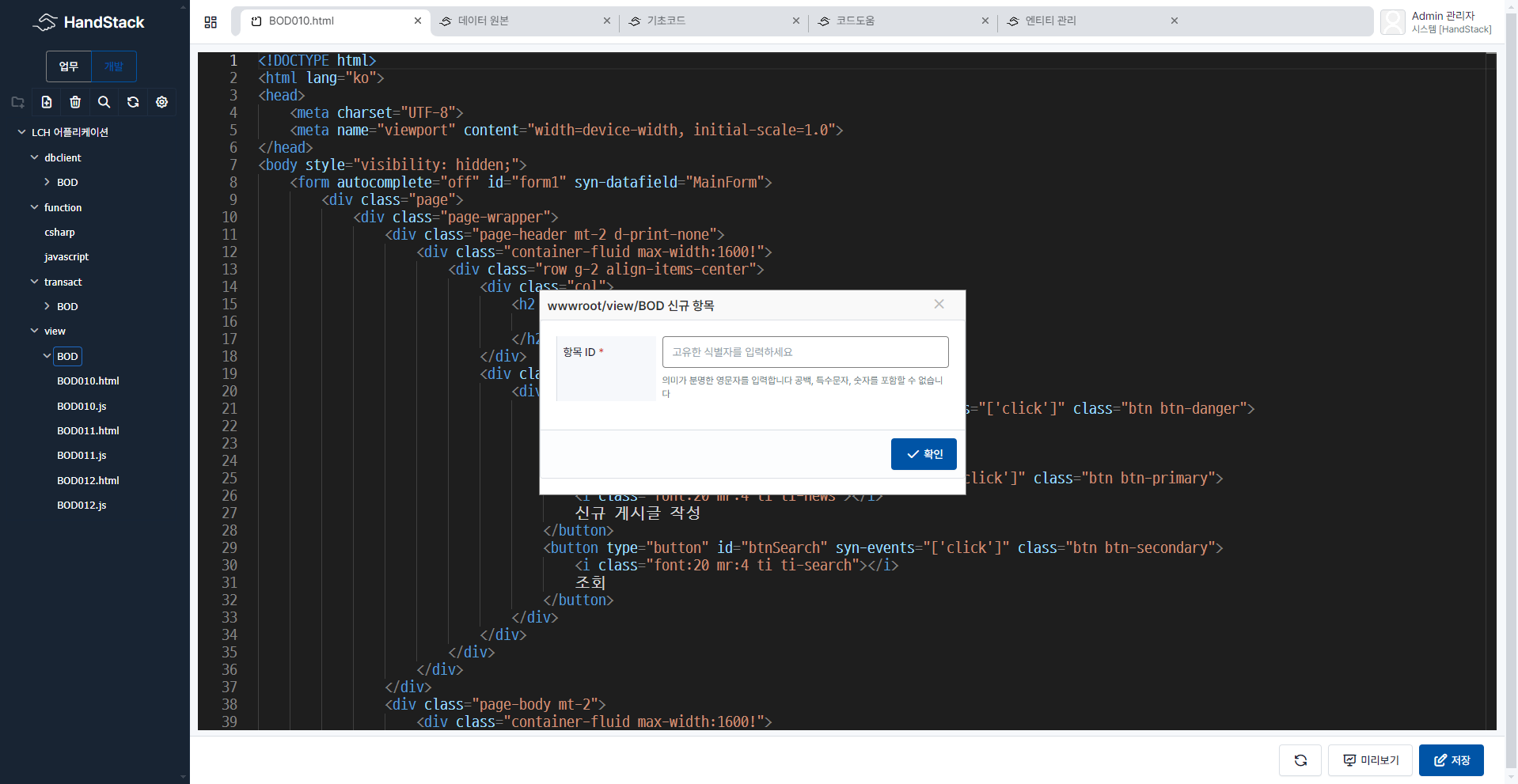Click the HandStack logo
The width and height of the screenshot is (1518, 784).
click(x=89, y=22)
